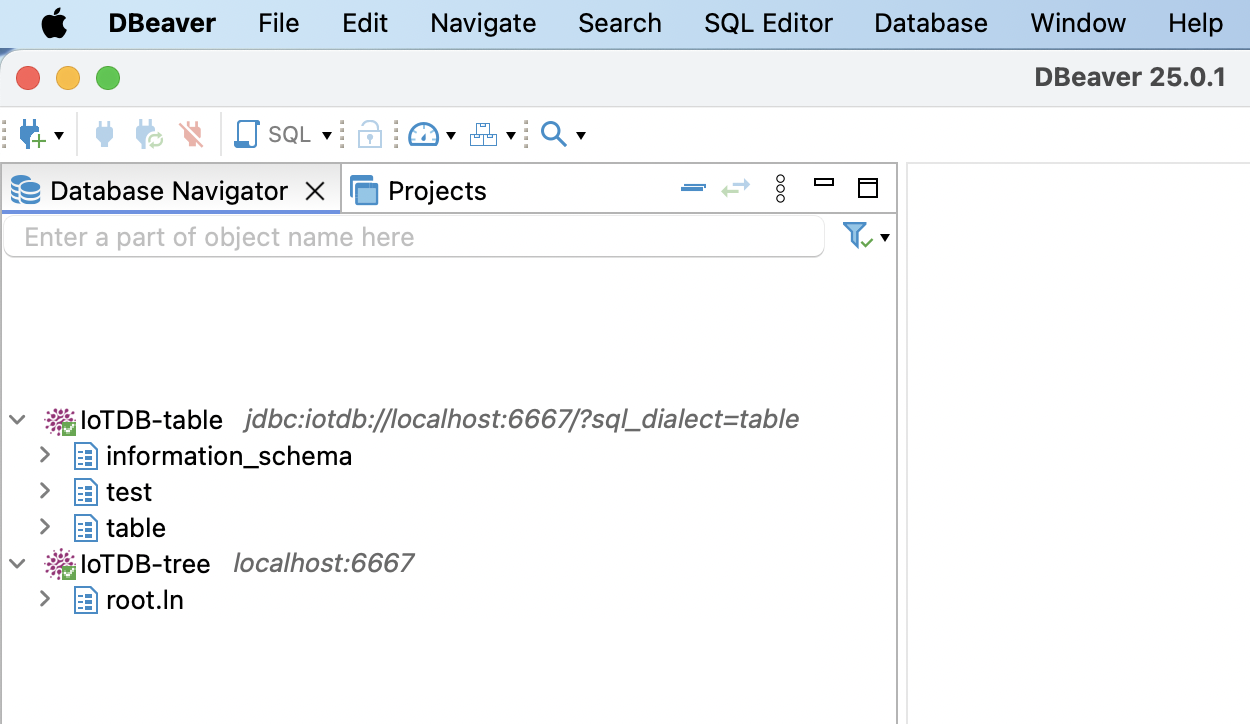Open the navigator View Menu dots
Image resolution: width=1250 pixels, height=724 pixels.
click(781, 188)
